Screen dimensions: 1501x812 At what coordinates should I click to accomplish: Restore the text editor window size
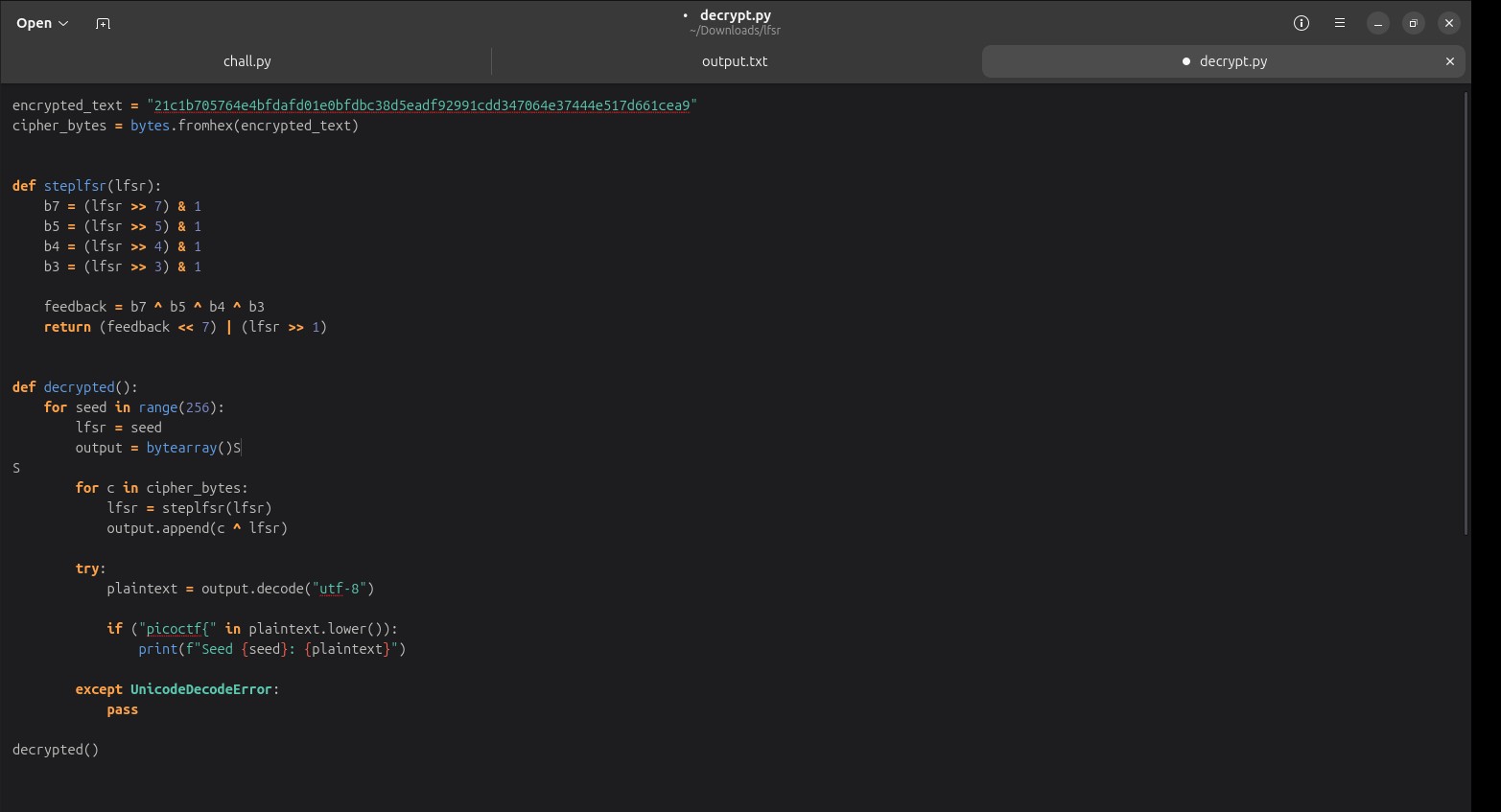(1414, 23)
